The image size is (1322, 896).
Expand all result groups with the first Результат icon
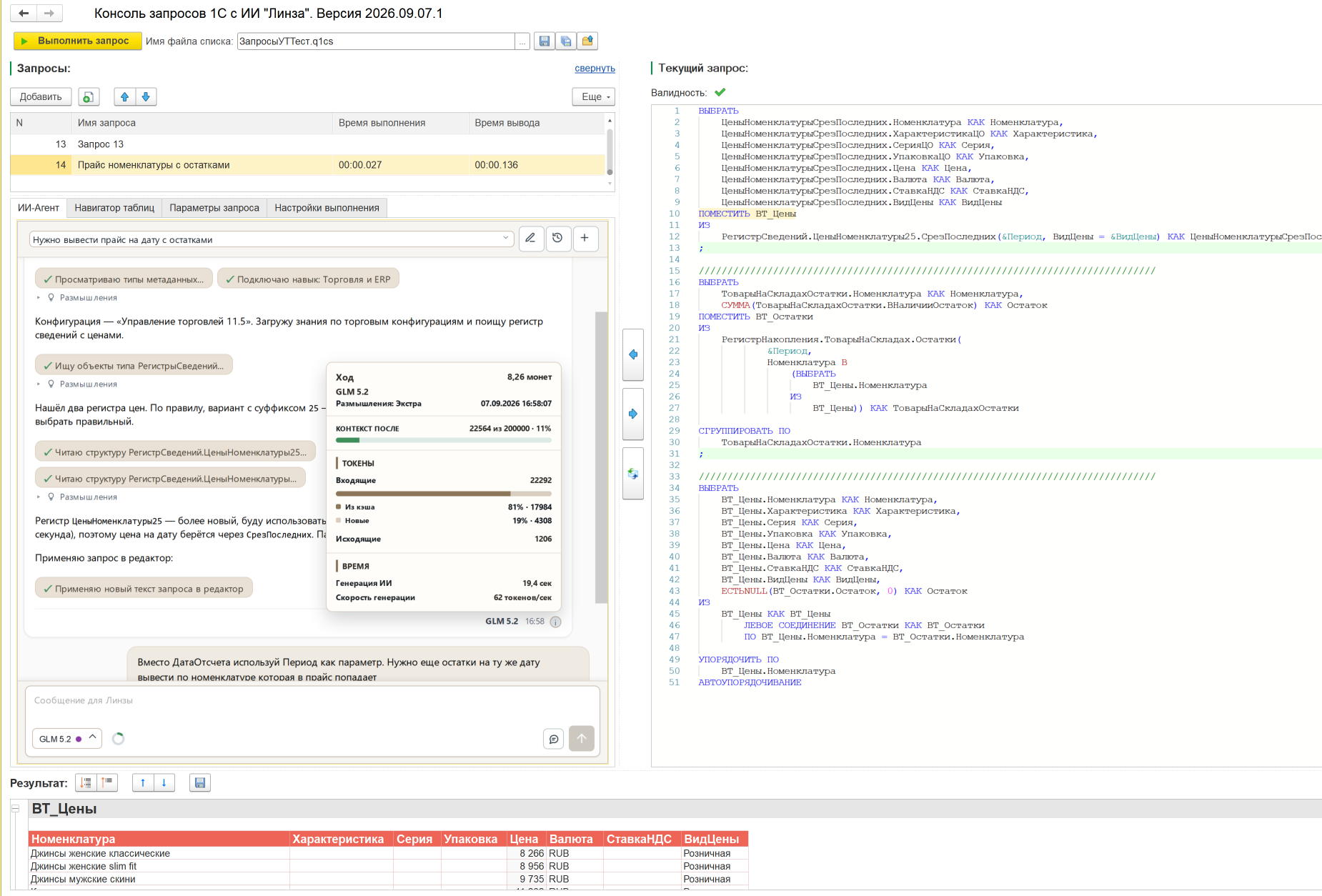(x=86, y=782)
